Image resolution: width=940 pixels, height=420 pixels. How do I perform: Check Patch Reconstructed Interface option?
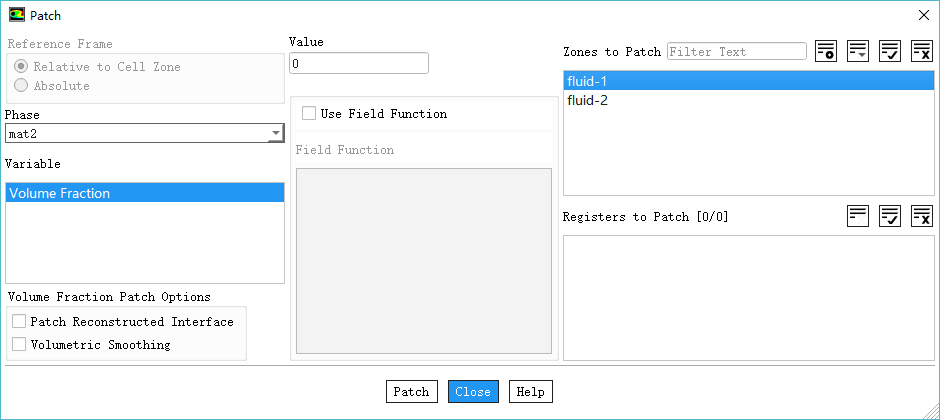[19, 322]
